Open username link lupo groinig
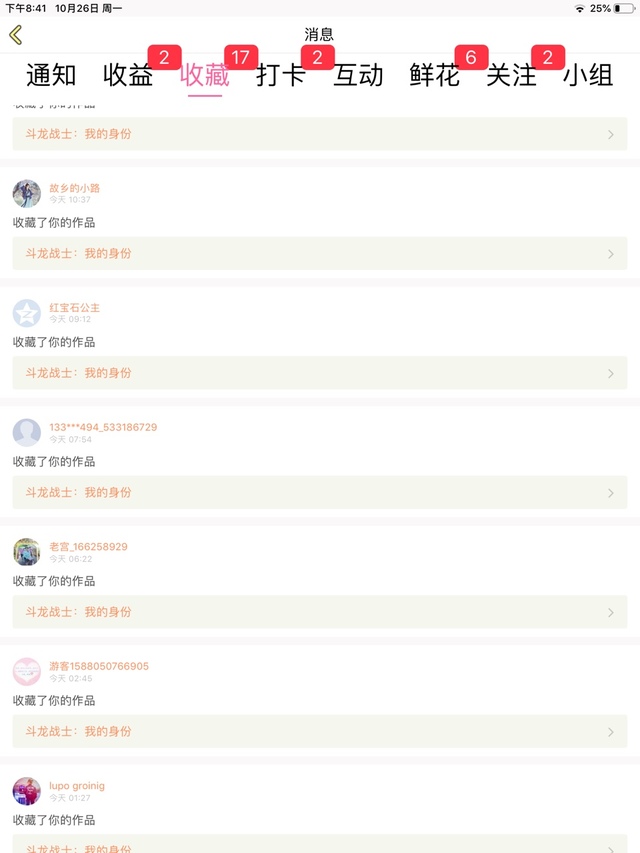 click(x=77, y=786)
